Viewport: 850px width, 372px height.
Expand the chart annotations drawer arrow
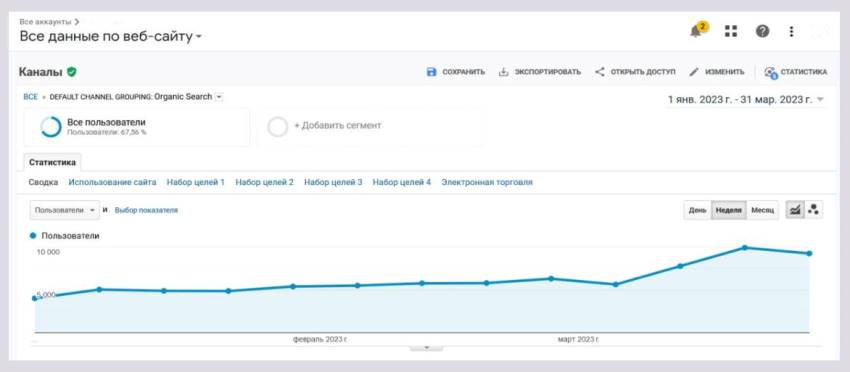[x=426, y=347]
